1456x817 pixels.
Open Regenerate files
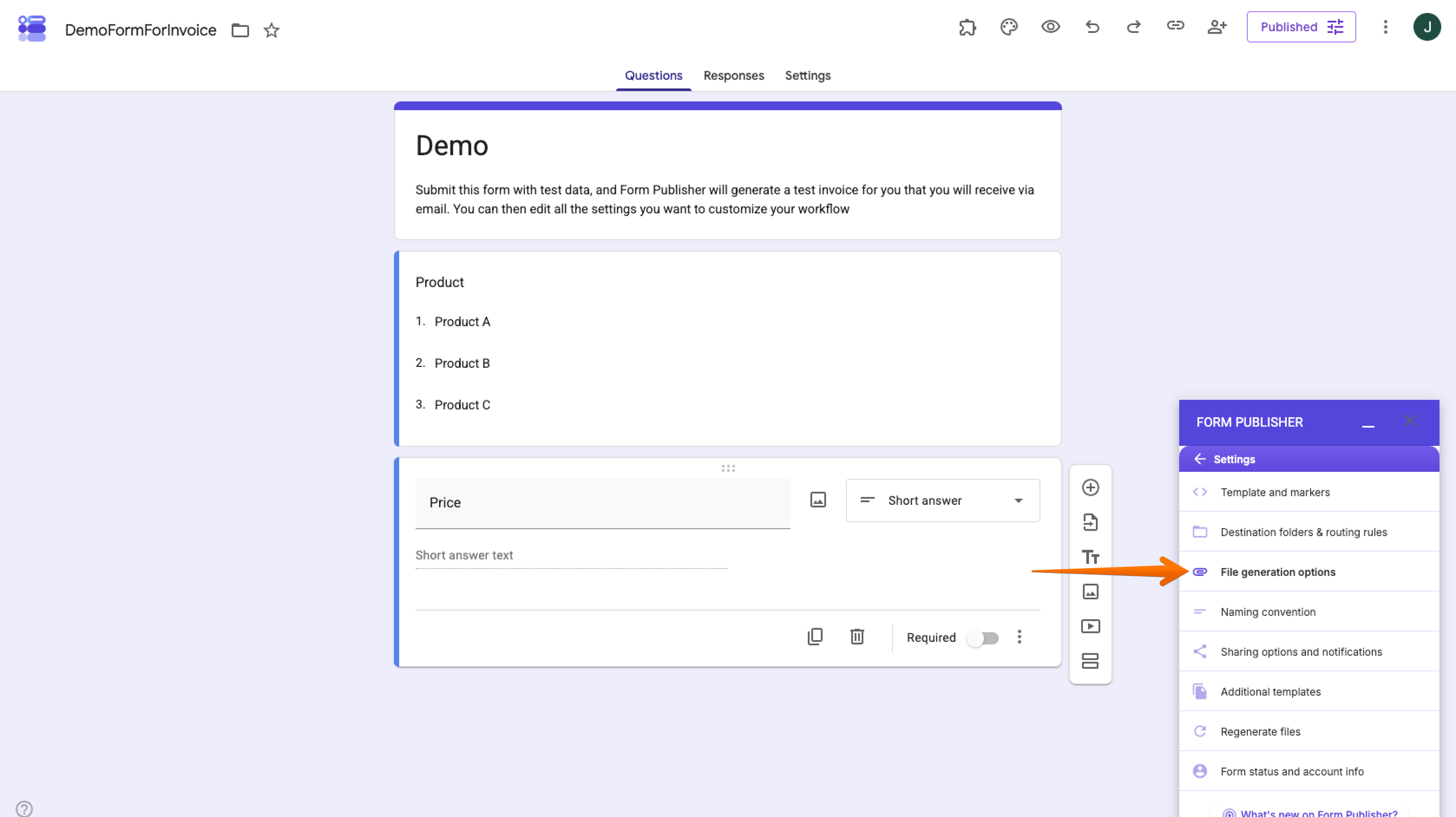pyautogui.click(x=1309, y=731)
